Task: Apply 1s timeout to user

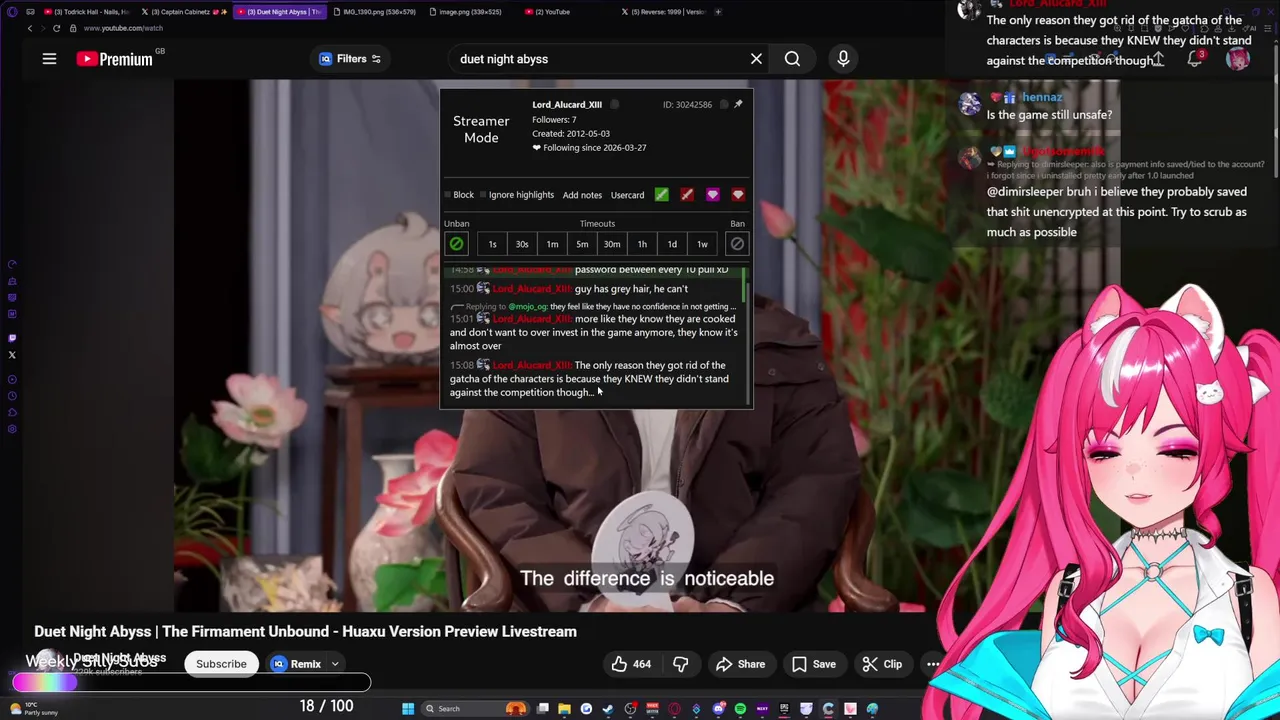Action: 492,244
